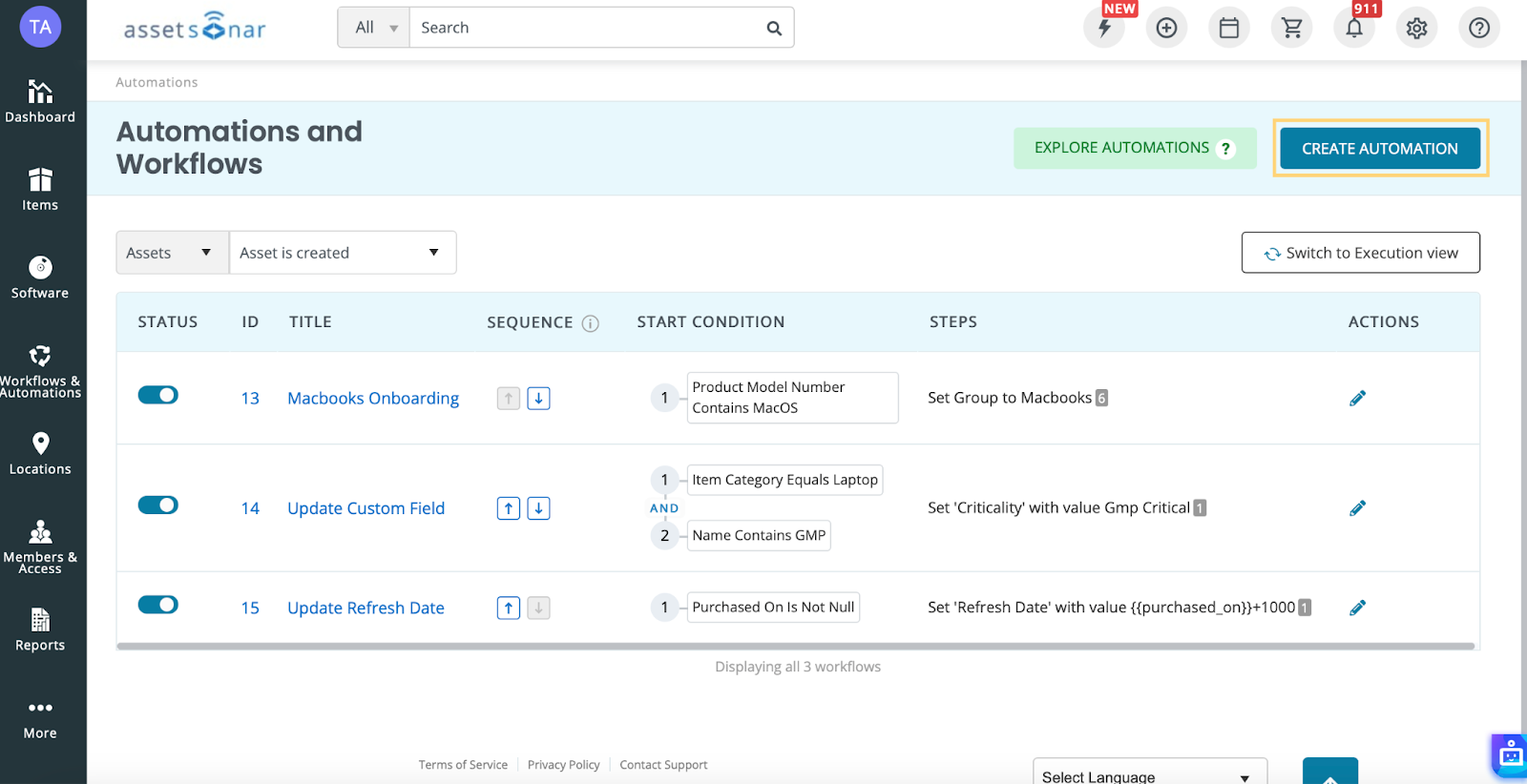Open the chatbot widget icon
This screenshot has width=1527, height=784.
pos(1510,755)
